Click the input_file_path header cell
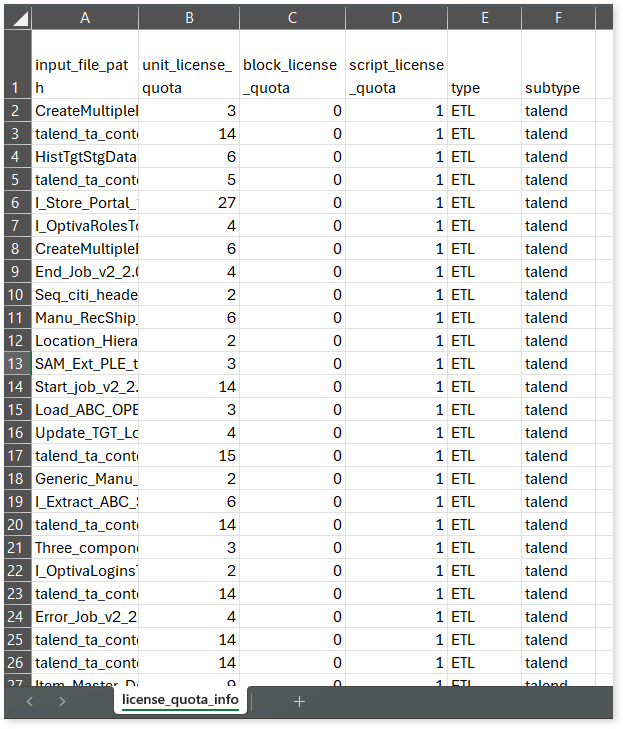Screen dimensions: 623x729 [x=84, y=76]
